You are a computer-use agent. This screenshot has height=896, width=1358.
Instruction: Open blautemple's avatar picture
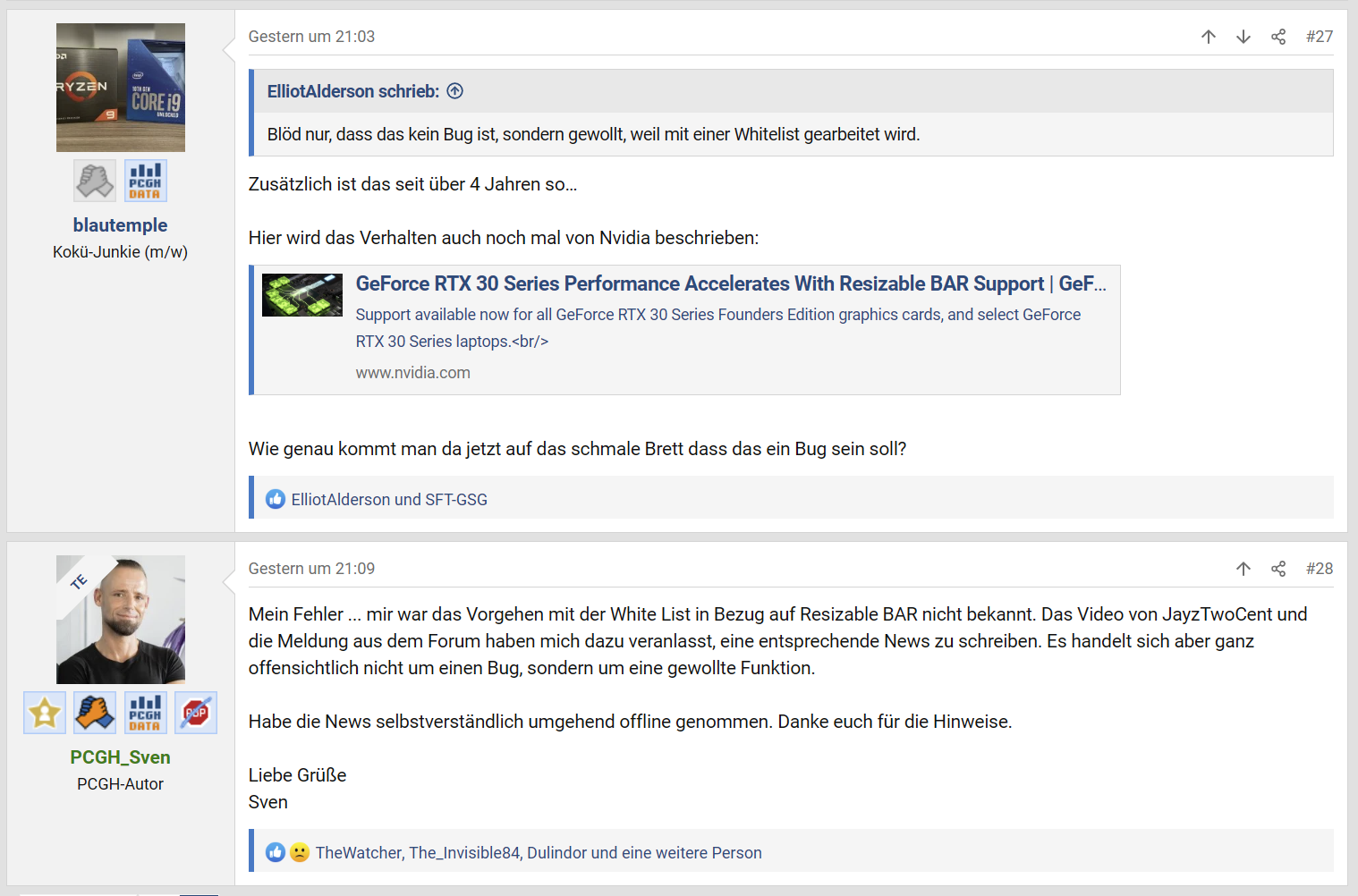click(121, 88)
